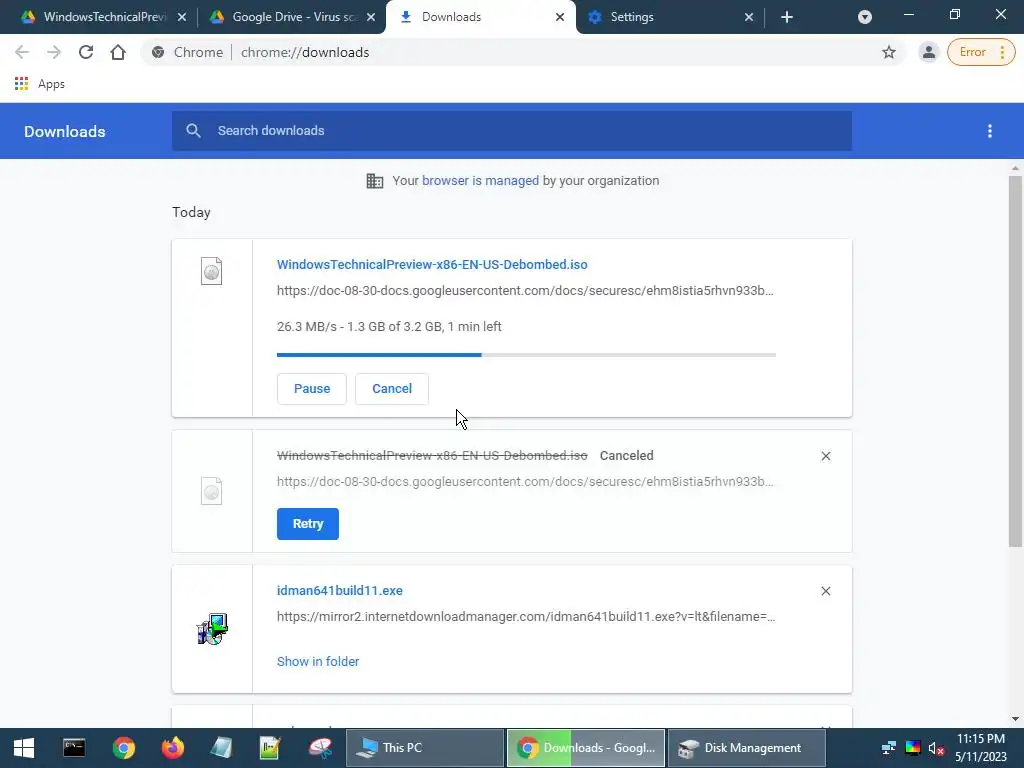Remove the idman641build11.exe entry from list

[826, 591]
